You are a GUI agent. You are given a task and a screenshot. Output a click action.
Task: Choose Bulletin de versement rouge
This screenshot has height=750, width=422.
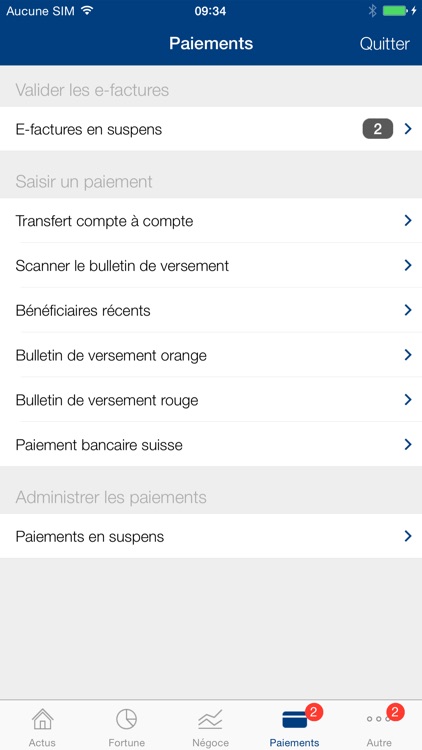[x=211, y=400]
